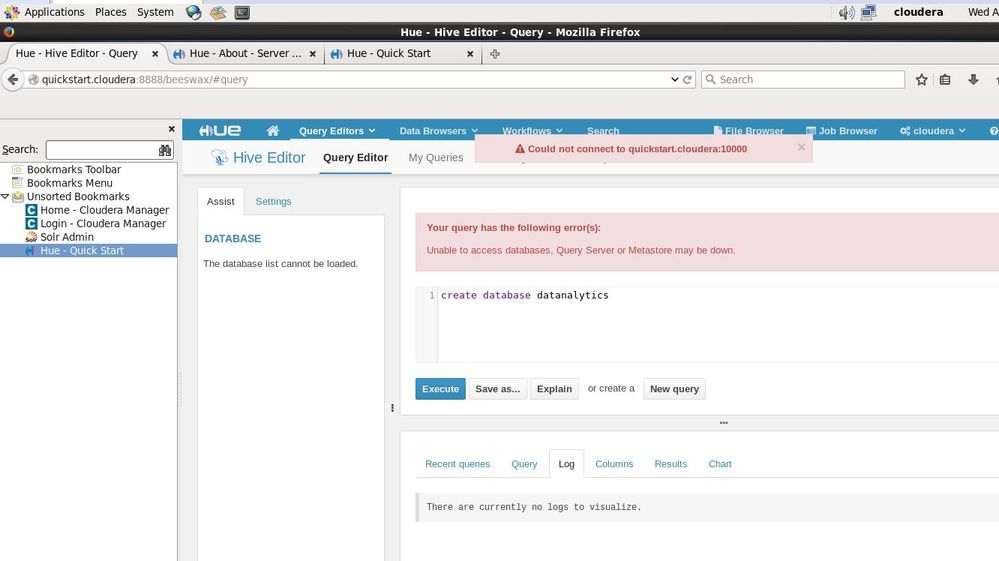
Task: Open Home - Cloudera Manager bookmark
Action: click(104, 210)
